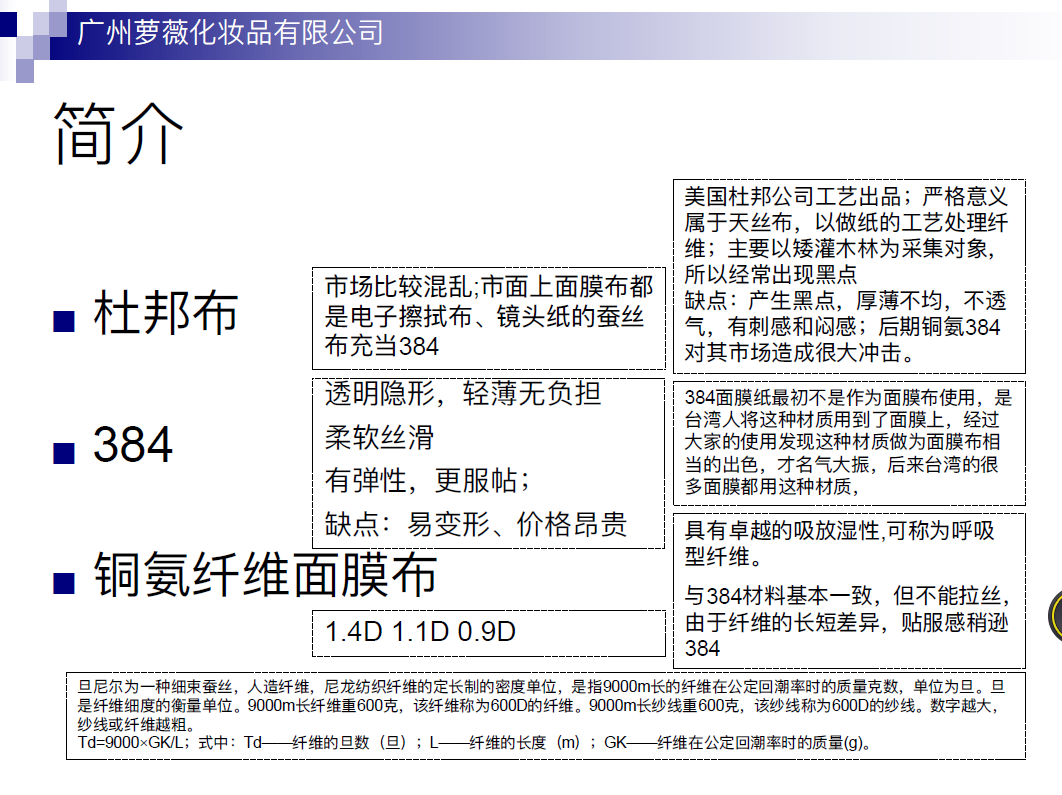This screenshot has width=1062, height=795.
Task: Select the text box starting 市场比较混乱
Action: click(488, 318)
